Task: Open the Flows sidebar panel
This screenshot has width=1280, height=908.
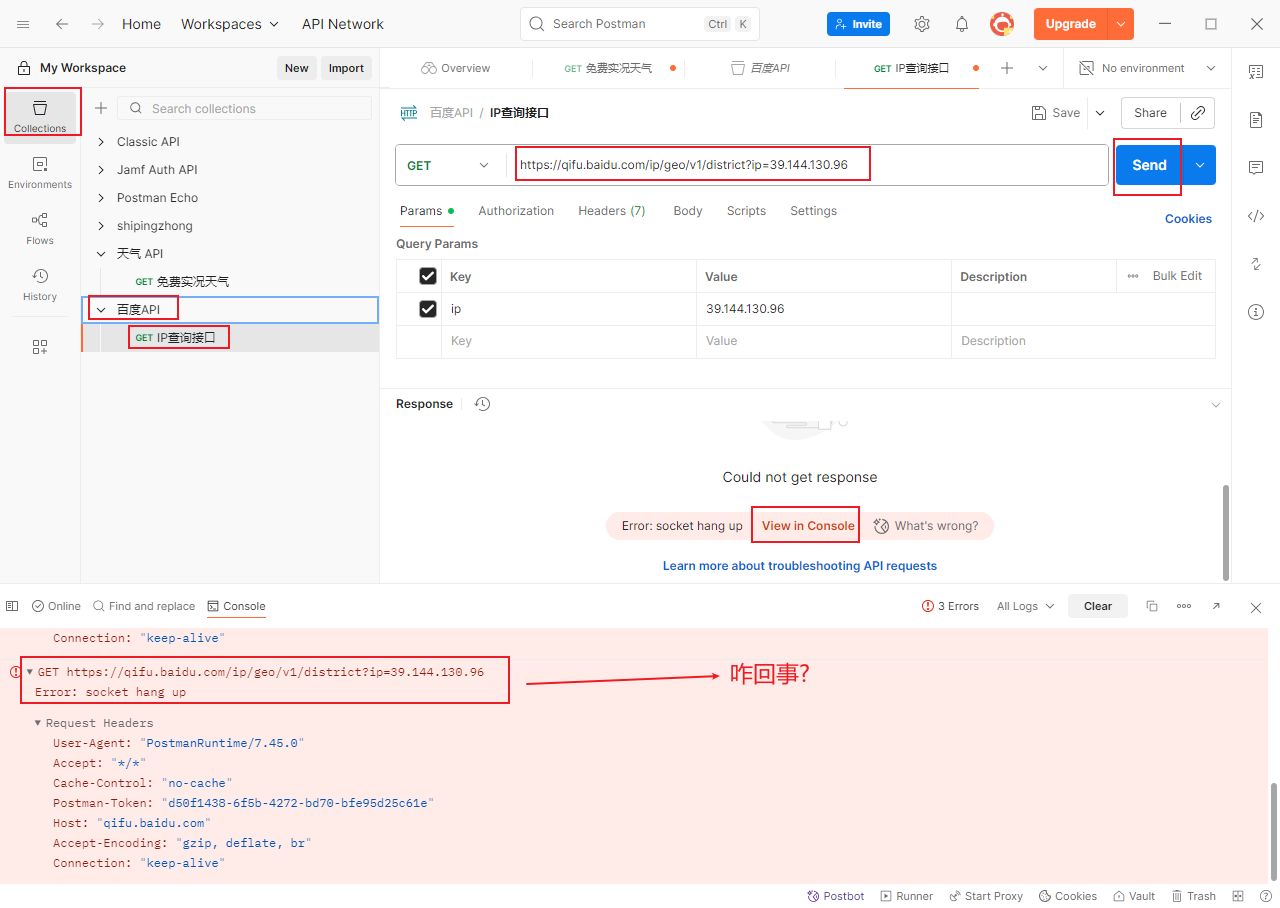Action: coord(40,228)
